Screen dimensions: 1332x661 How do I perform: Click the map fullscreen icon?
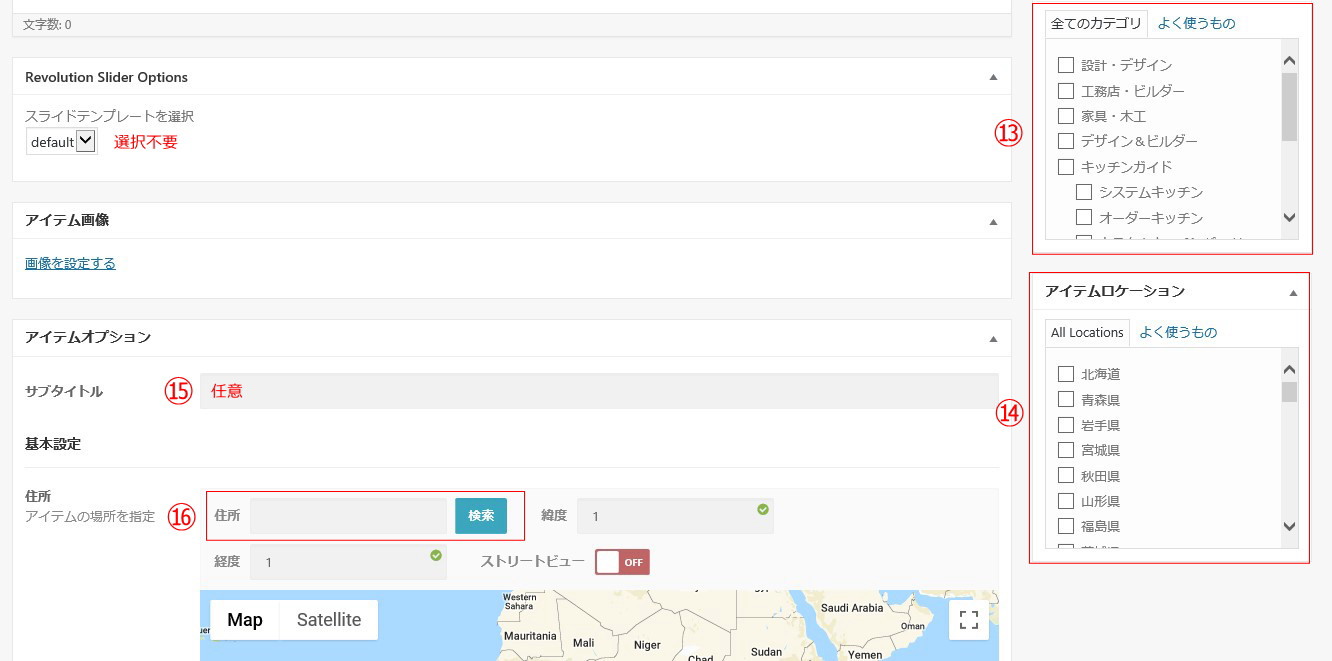coord(968,619)
